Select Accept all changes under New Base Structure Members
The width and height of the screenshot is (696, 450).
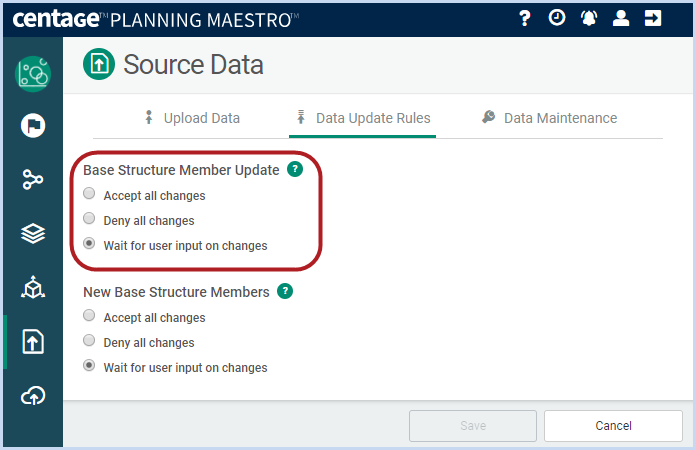89,315
